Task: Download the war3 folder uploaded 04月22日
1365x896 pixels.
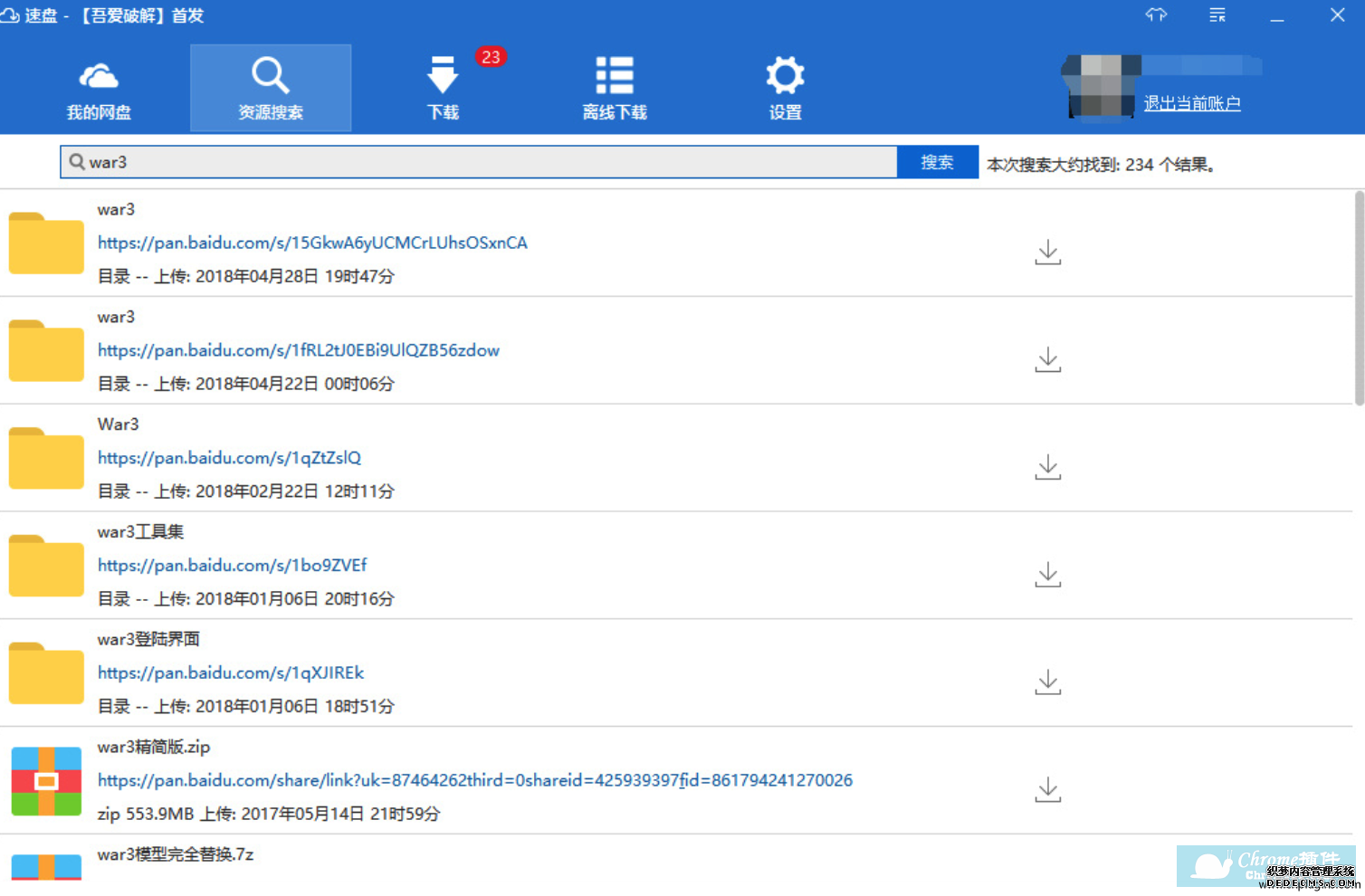Action: [1048, 360]
